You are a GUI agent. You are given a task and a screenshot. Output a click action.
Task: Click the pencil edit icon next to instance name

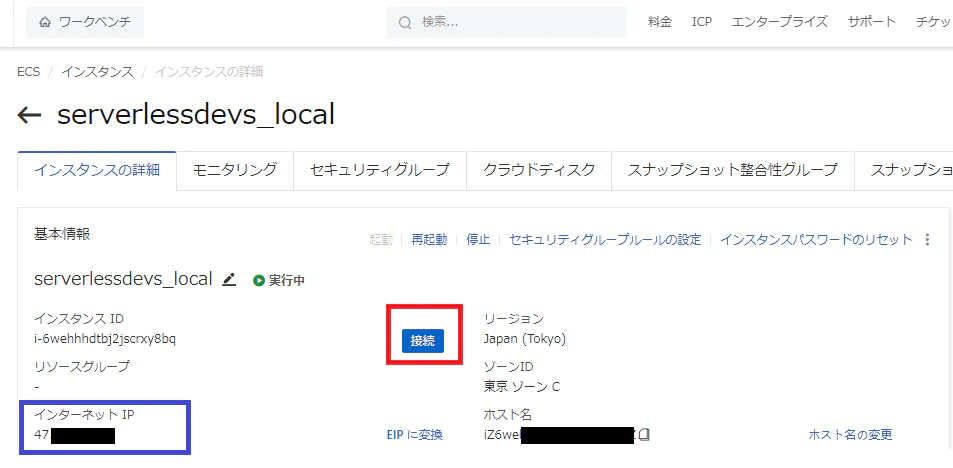pyautogui.click(x=229, y=280)
